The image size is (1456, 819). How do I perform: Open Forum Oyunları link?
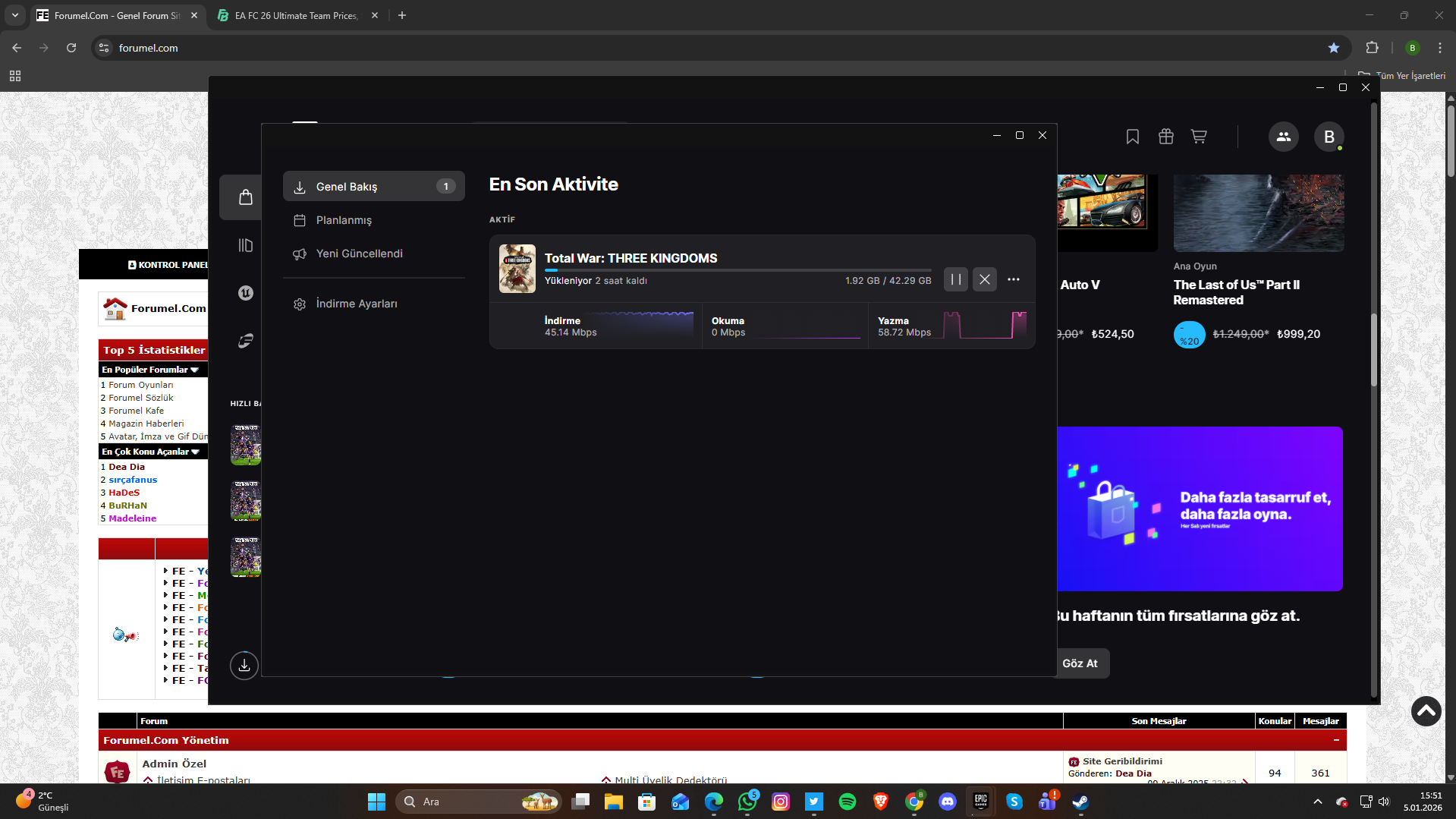pos(141,385)
